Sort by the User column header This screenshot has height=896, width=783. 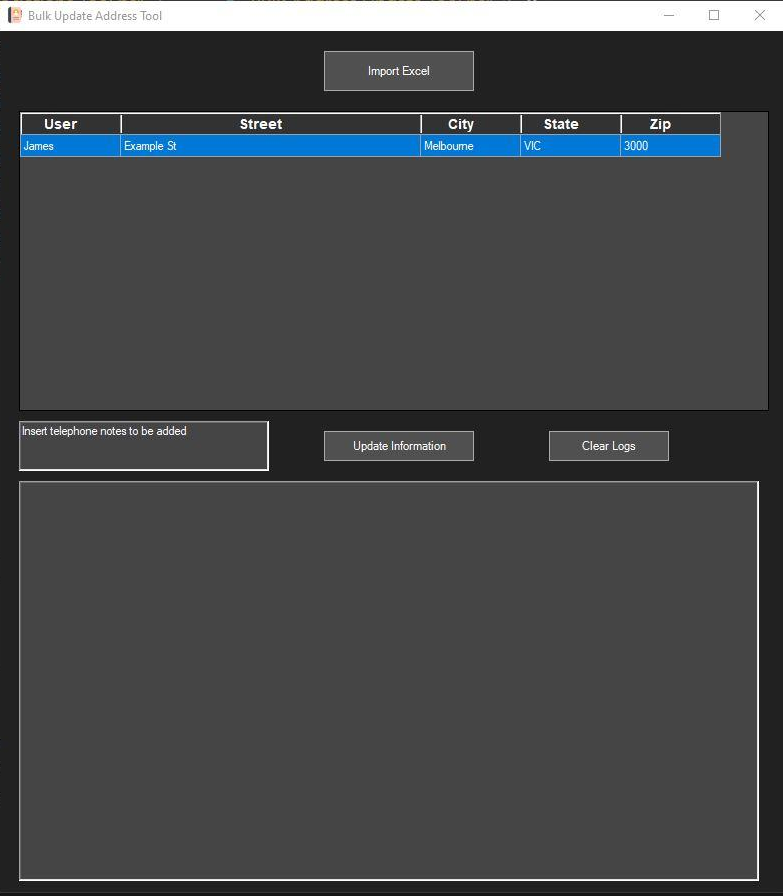[71, 124]
